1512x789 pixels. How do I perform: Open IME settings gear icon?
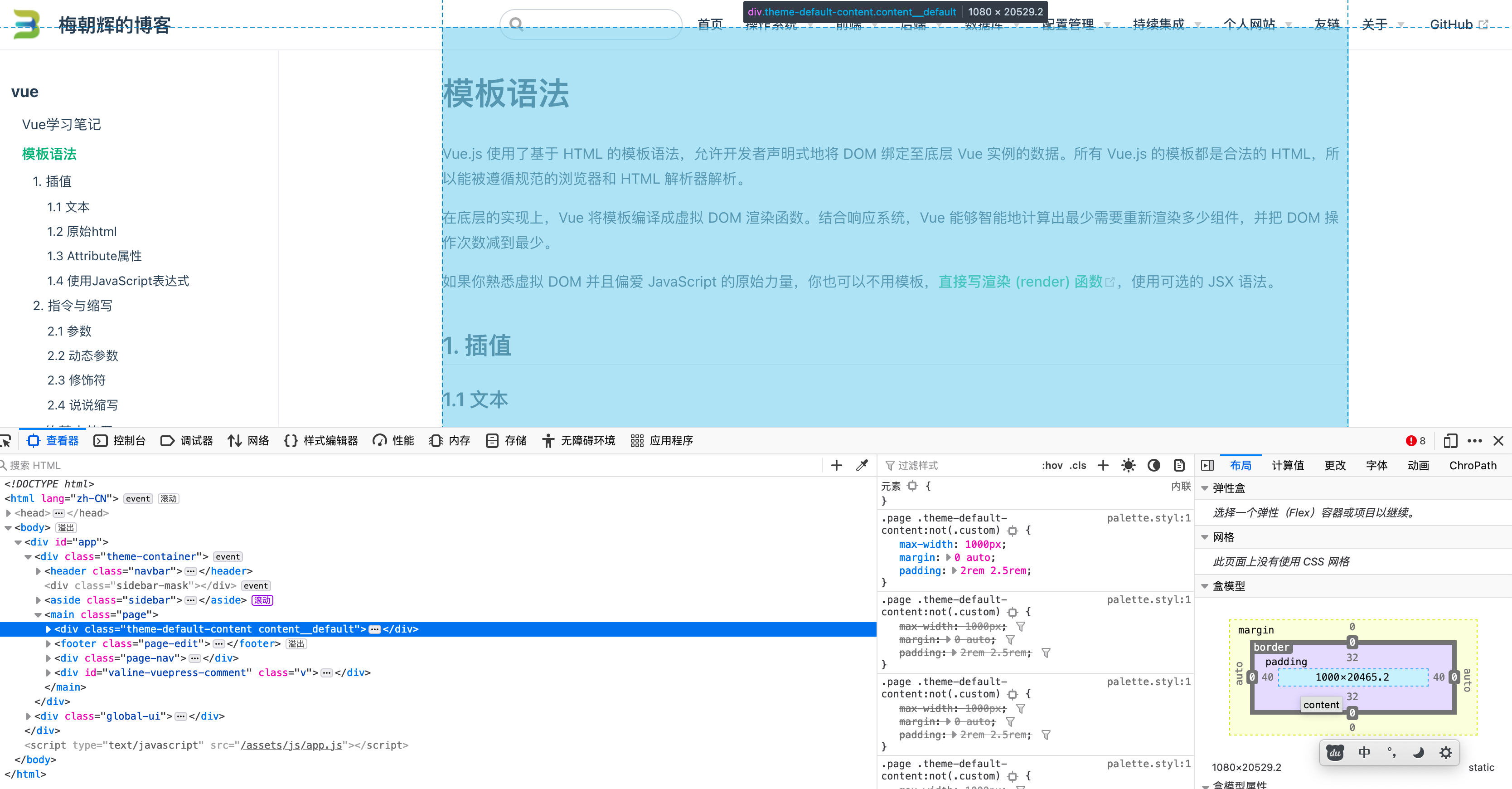1446,753
